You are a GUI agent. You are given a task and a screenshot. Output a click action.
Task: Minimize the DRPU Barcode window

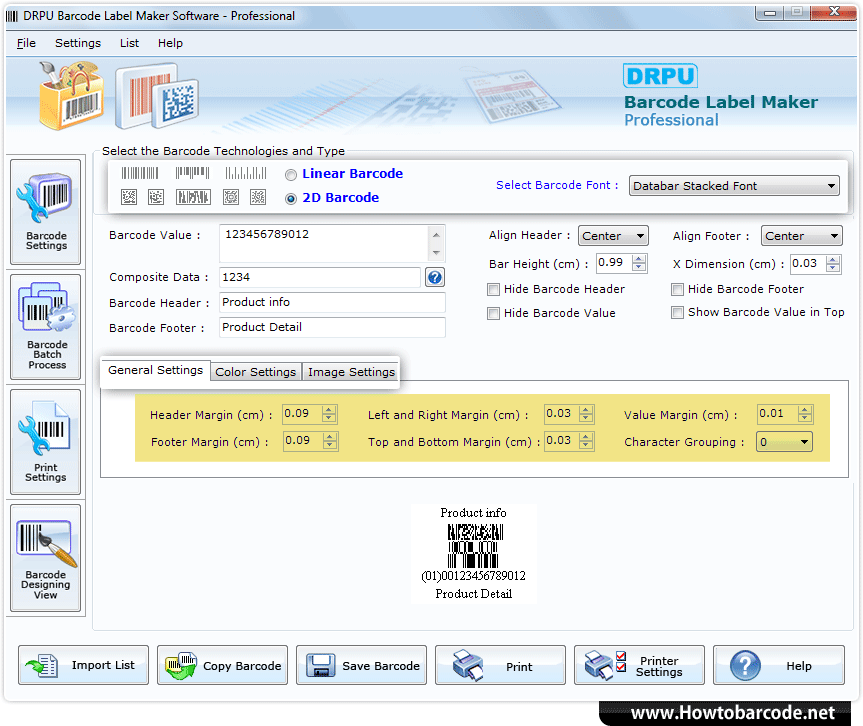click(770, 12)
